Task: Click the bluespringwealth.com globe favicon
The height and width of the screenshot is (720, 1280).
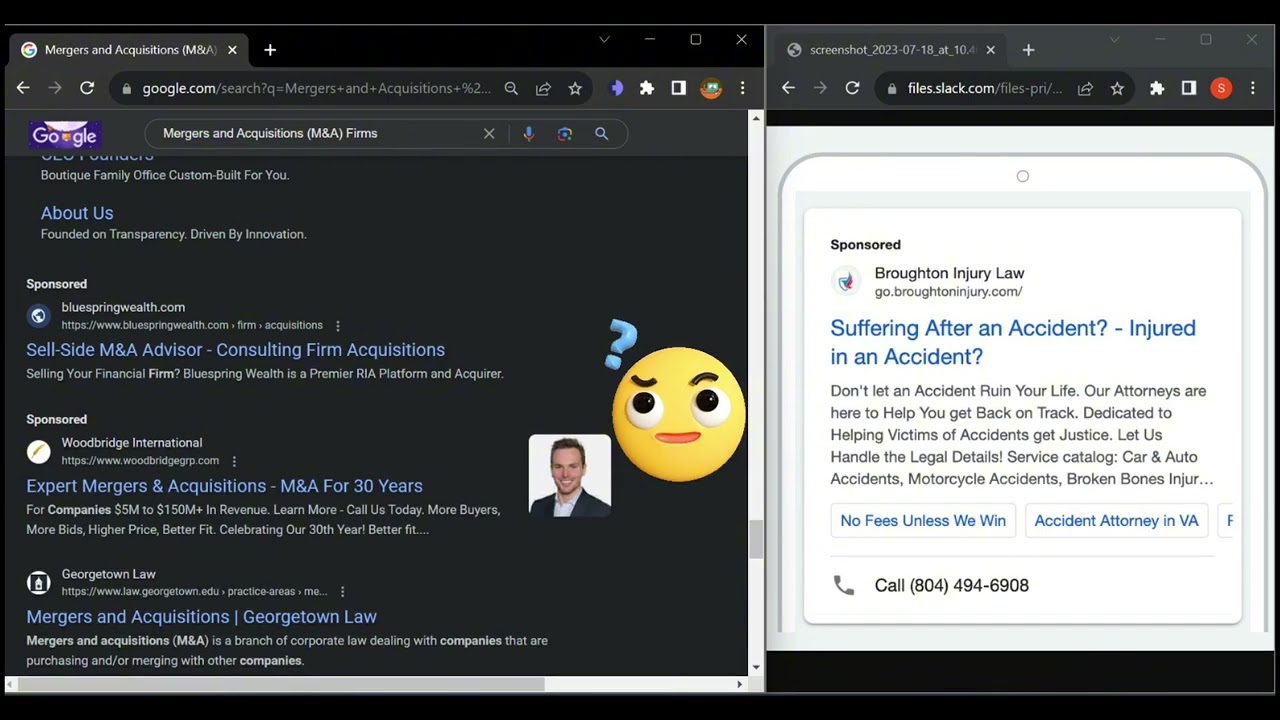Action: 38,316
